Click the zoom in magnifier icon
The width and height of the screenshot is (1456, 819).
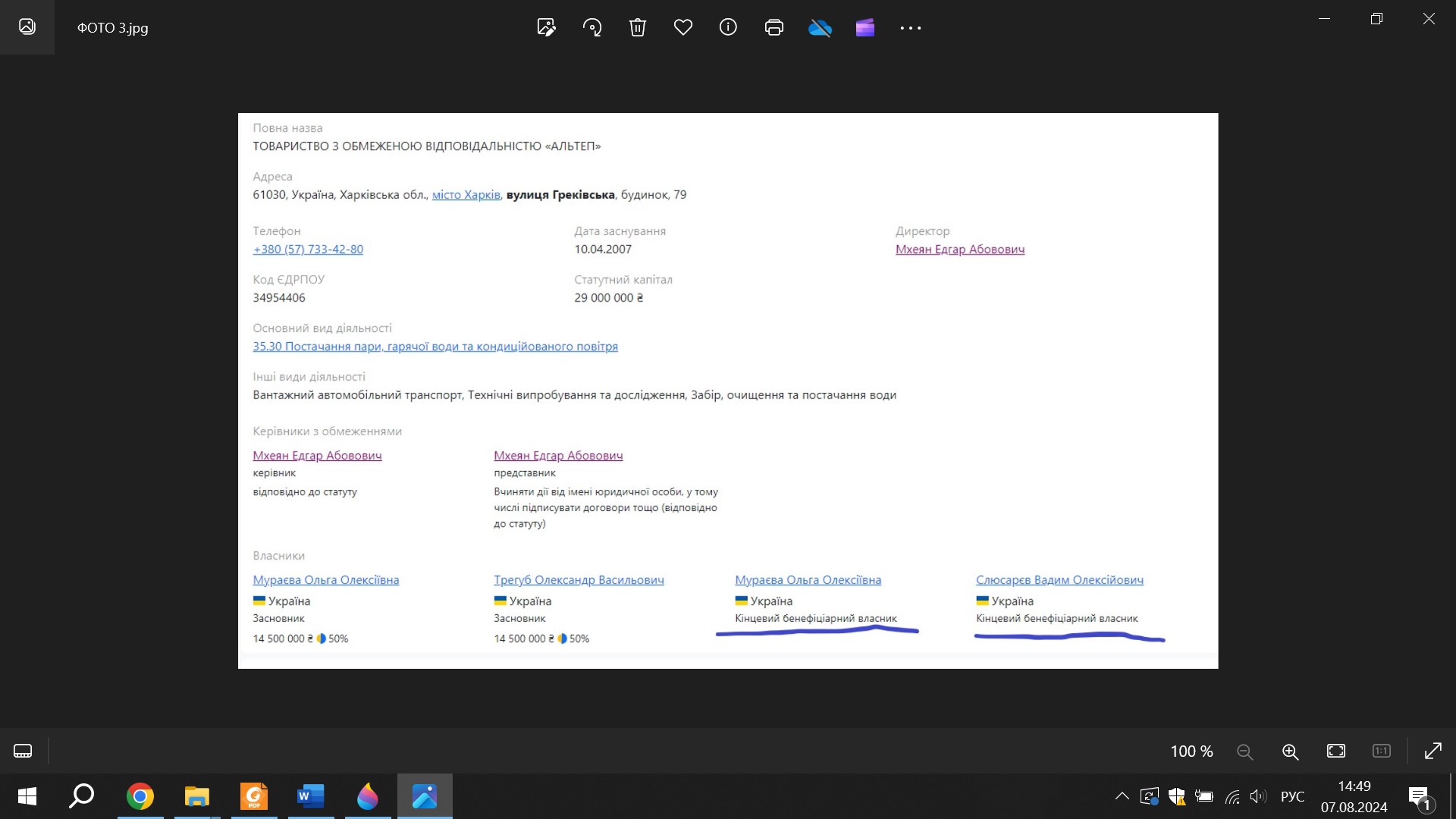point(1290,752)
